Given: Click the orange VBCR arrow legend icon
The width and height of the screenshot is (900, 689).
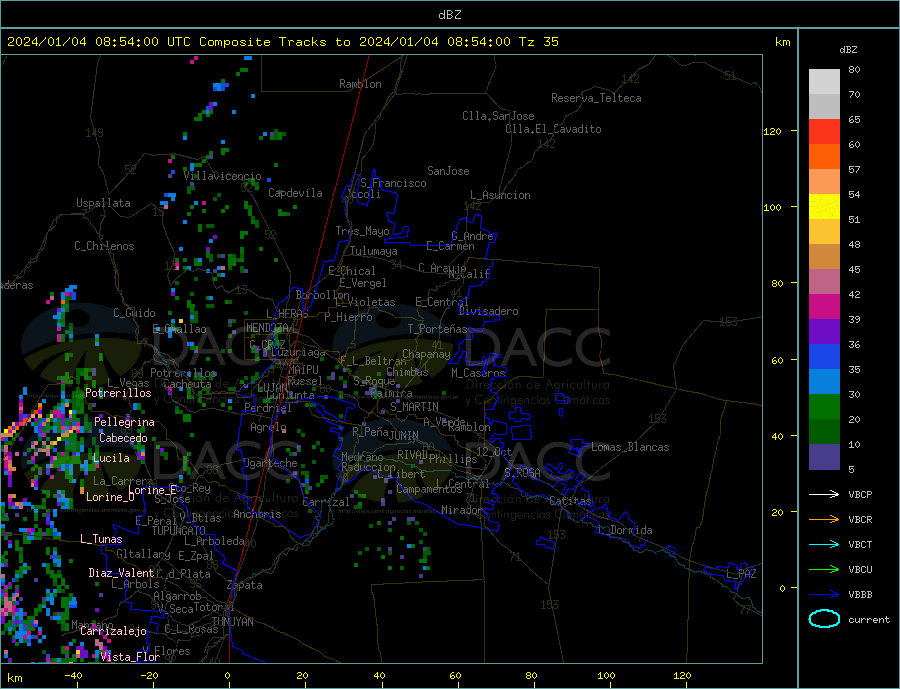Looking at the screenshot, I should pyautogui.click(x=824, y=520).
